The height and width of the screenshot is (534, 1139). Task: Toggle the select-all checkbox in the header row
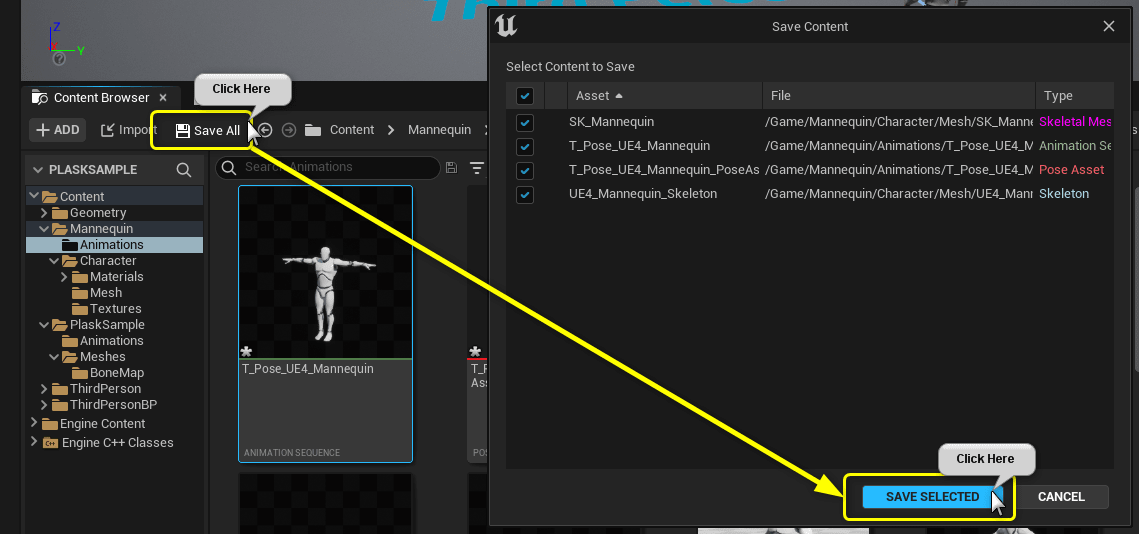coord(524,96)
